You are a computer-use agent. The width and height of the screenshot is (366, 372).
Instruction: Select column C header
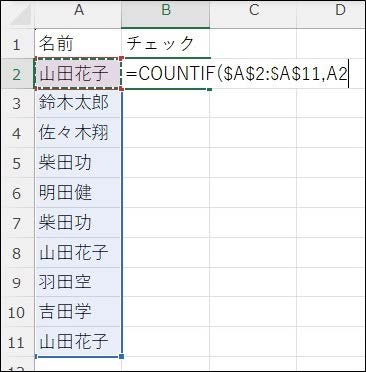(253, 15)
